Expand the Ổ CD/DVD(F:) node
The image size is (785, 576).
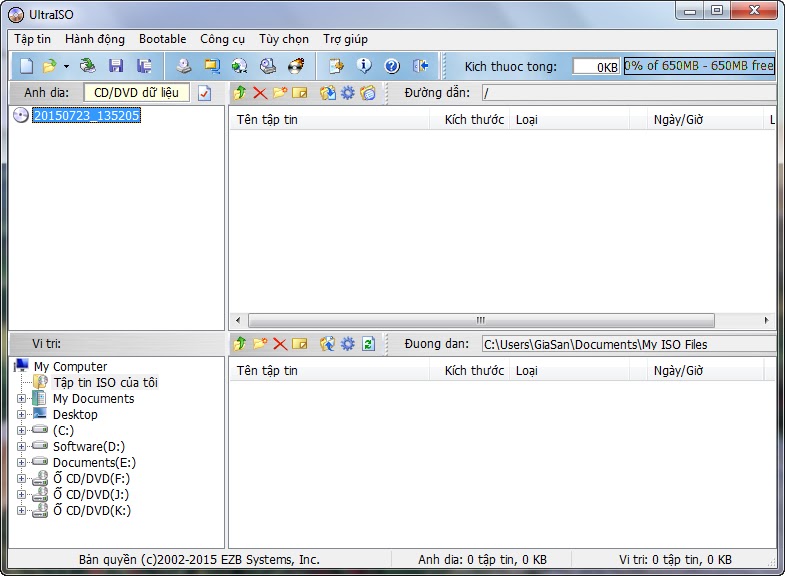(x=22, y=478)
